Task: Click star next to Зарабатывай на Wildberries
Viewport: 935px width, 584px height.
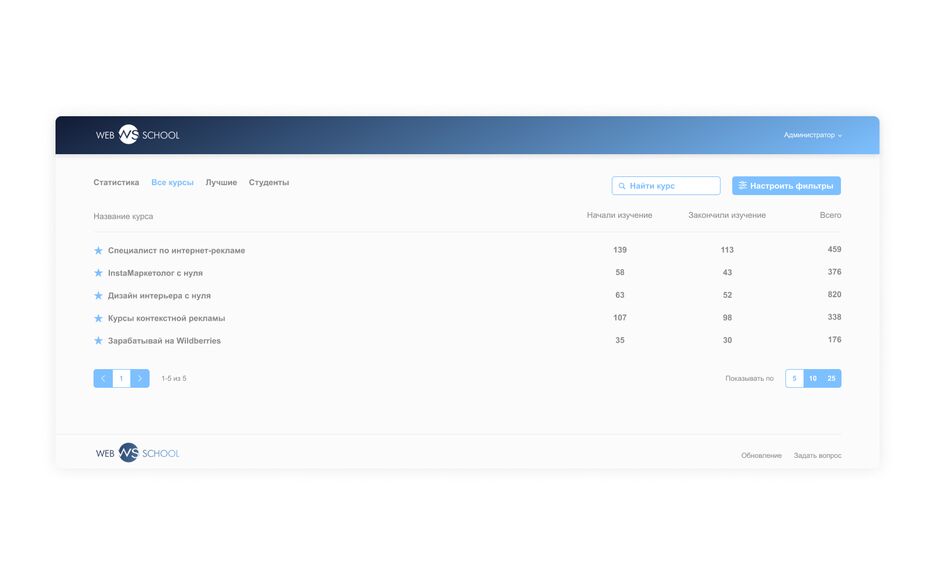Action: point(98,341)
